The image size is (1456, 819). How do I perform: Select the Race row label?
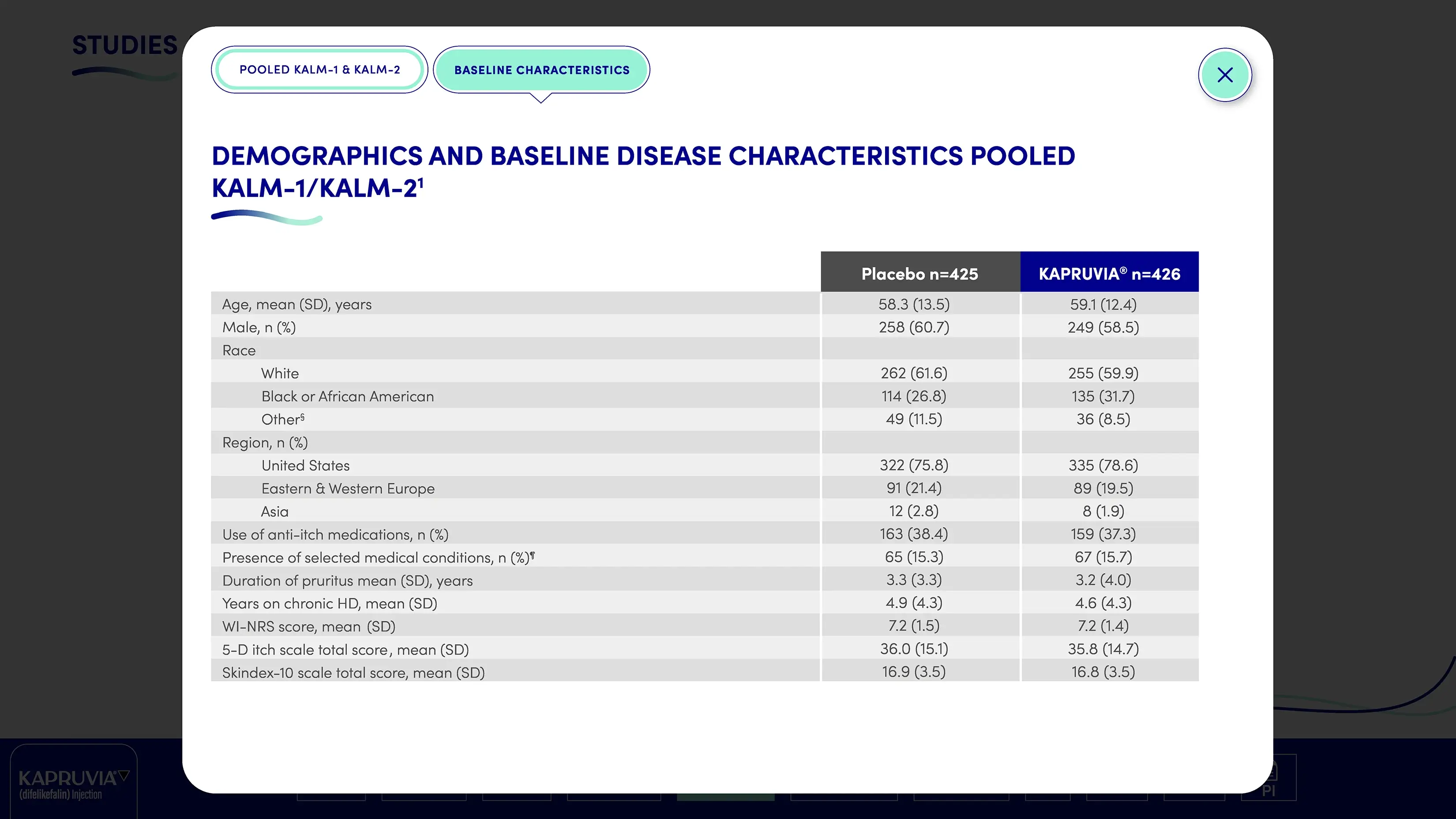pos(239,350)
